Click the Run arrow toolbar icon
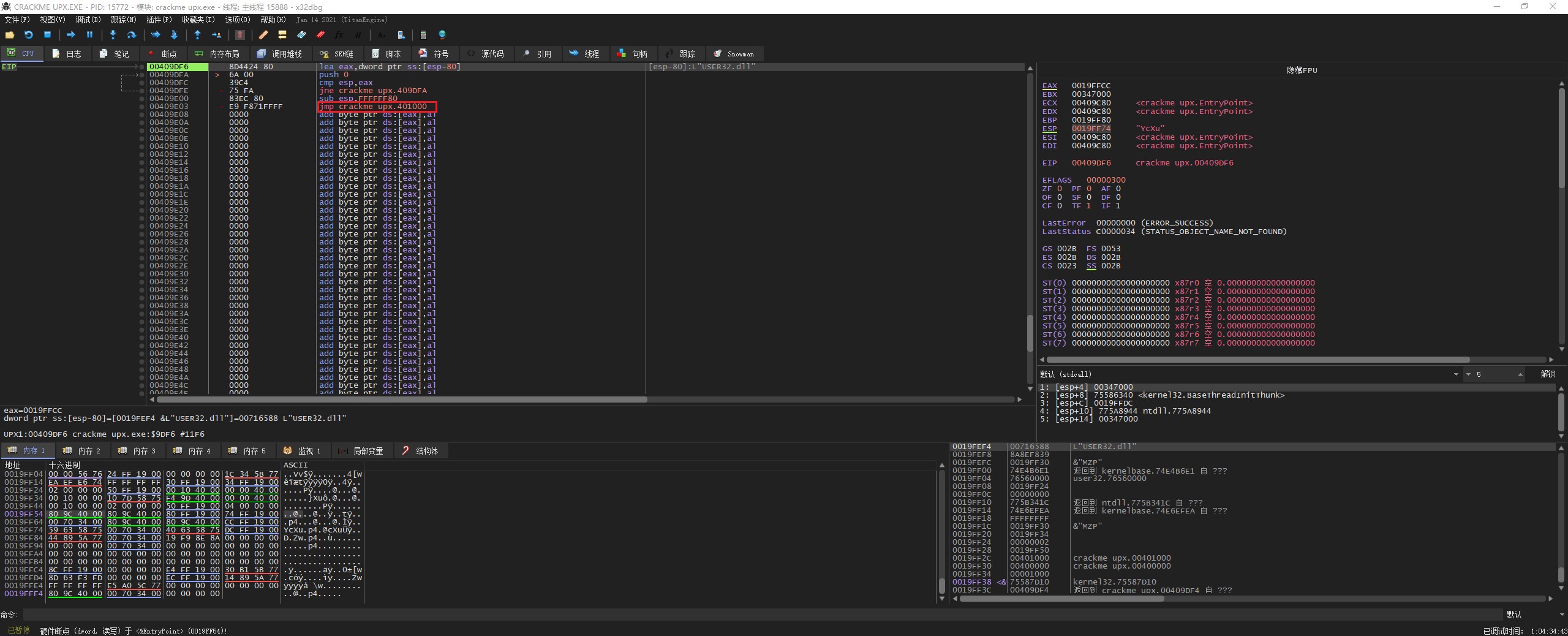1568x636 pixels. pos(70,35)
